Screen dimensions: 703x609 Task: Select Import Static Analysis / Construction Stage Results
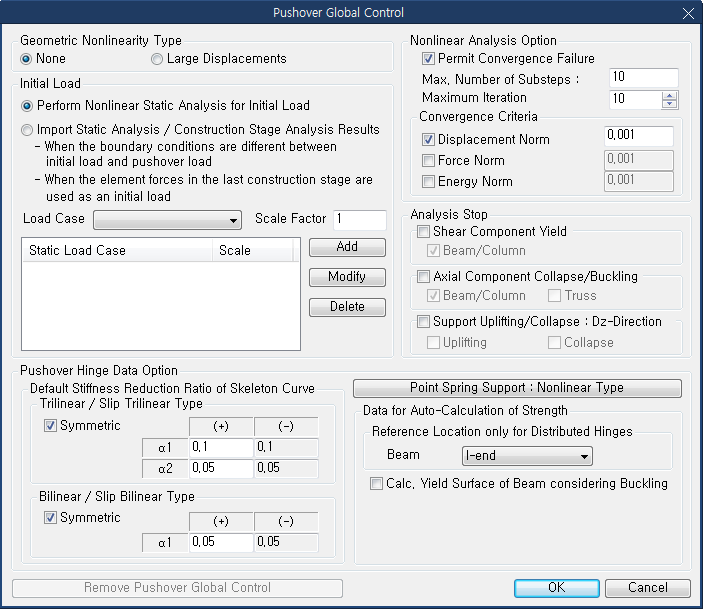[x=27, y=130]
